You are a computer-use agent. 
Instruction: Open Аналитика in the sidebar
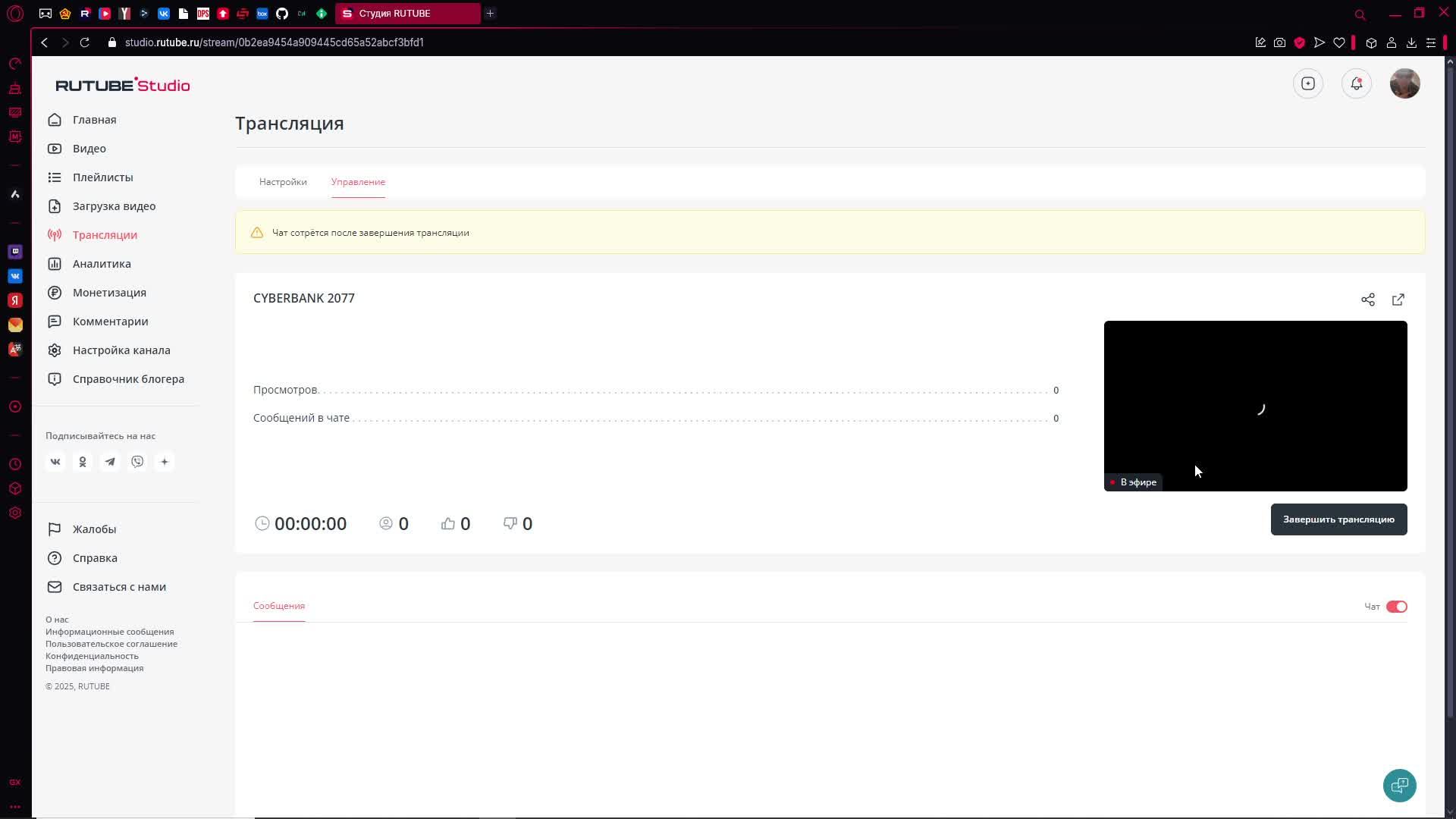pos(102,264)
